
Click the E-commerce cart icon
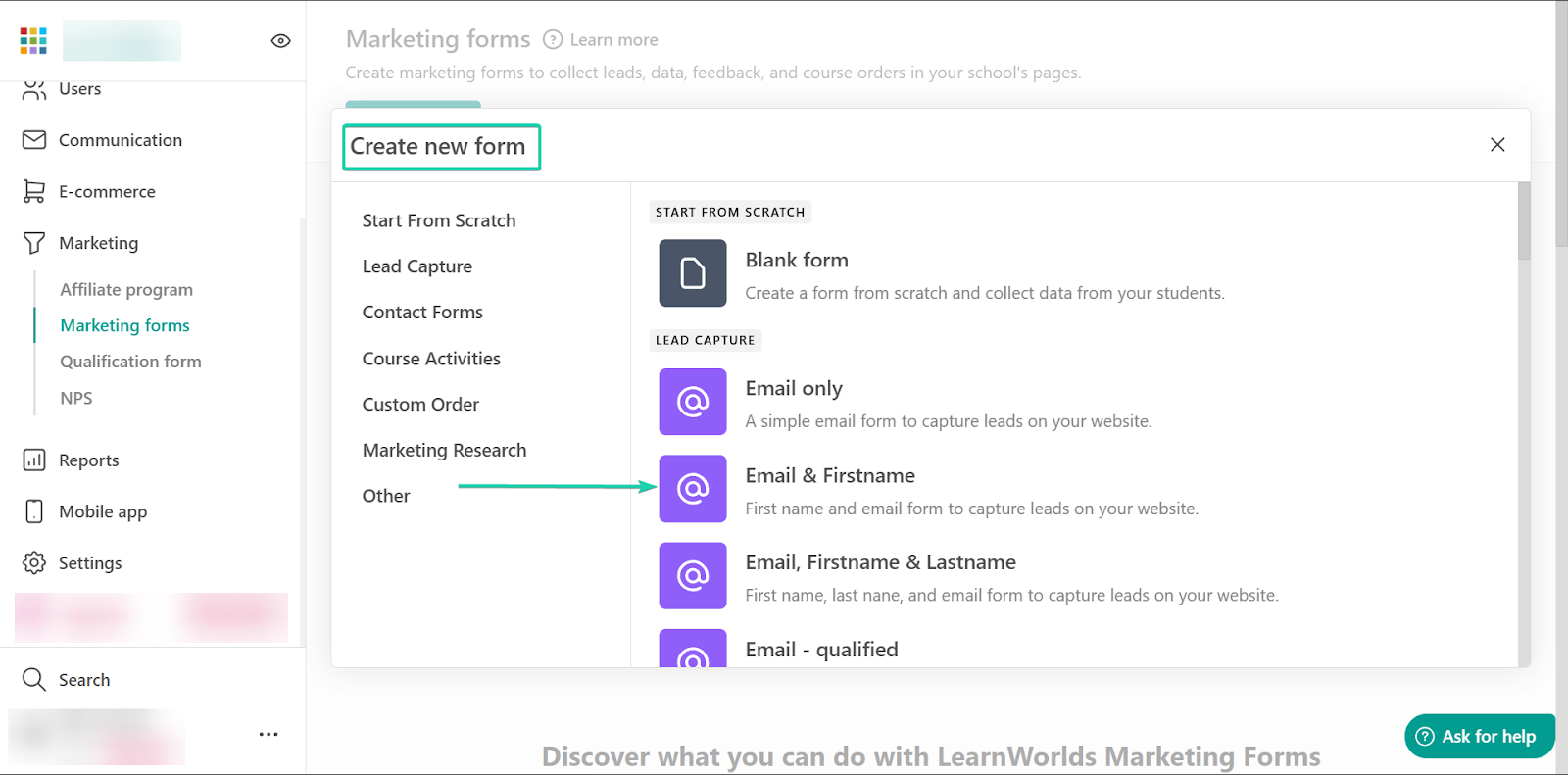click(34, 192)
